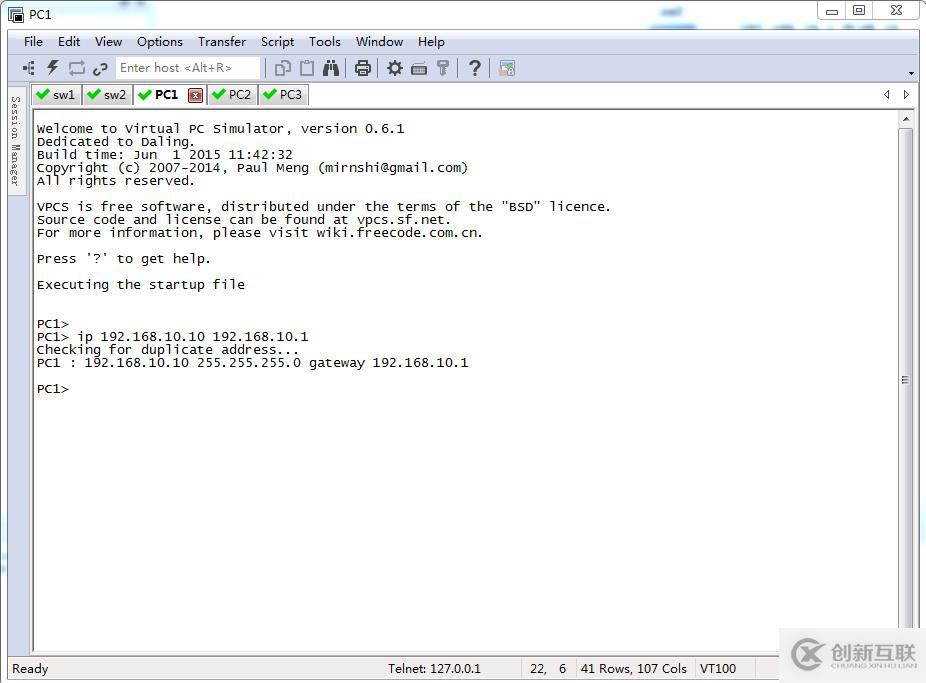The width and height of the screenshot is (926, 683).
Task: Click the 'ip 192.168.10.10 192.168.10.1' command text
Action: pos(193,337)
